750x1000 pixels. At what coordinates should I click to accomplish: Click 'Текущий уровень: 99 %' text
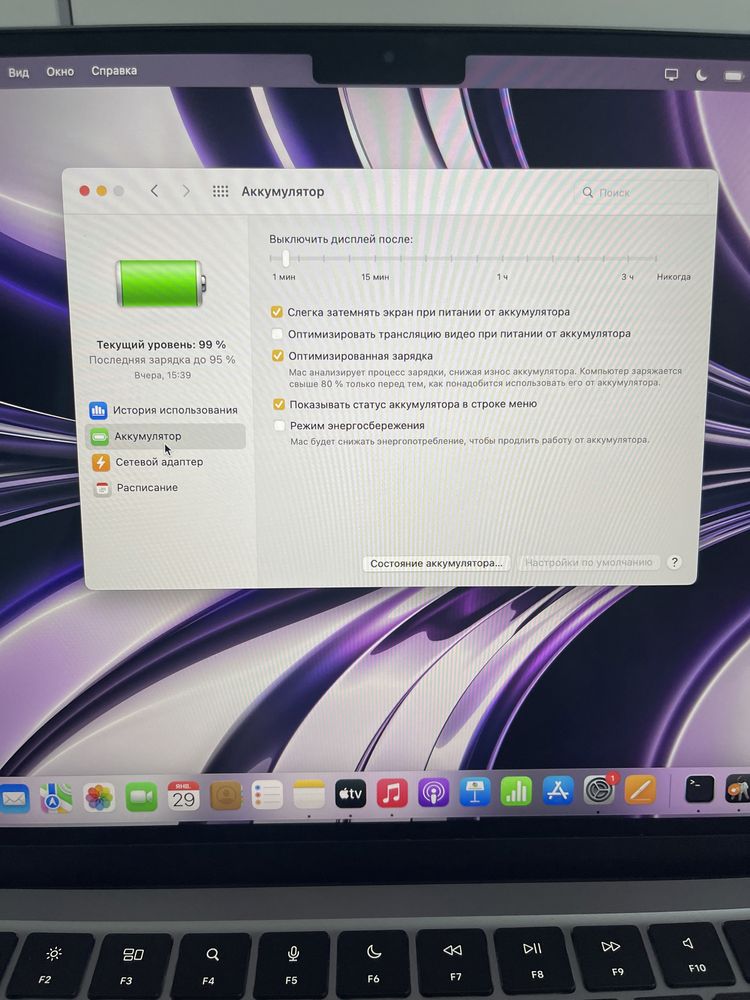click(x=161, y=344)
